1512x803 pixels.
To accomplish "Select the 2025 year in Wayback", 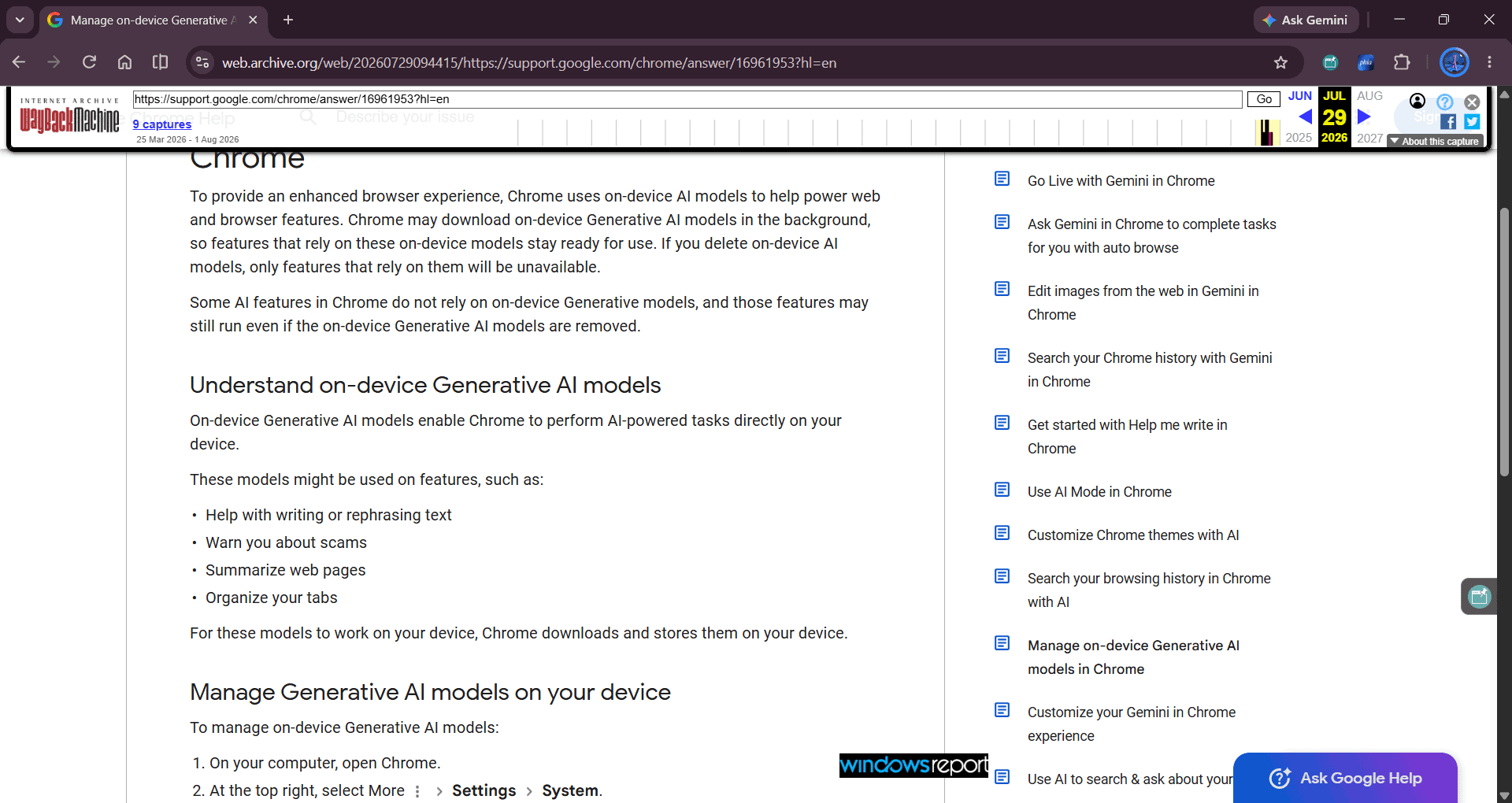I will pos(1299,138).
